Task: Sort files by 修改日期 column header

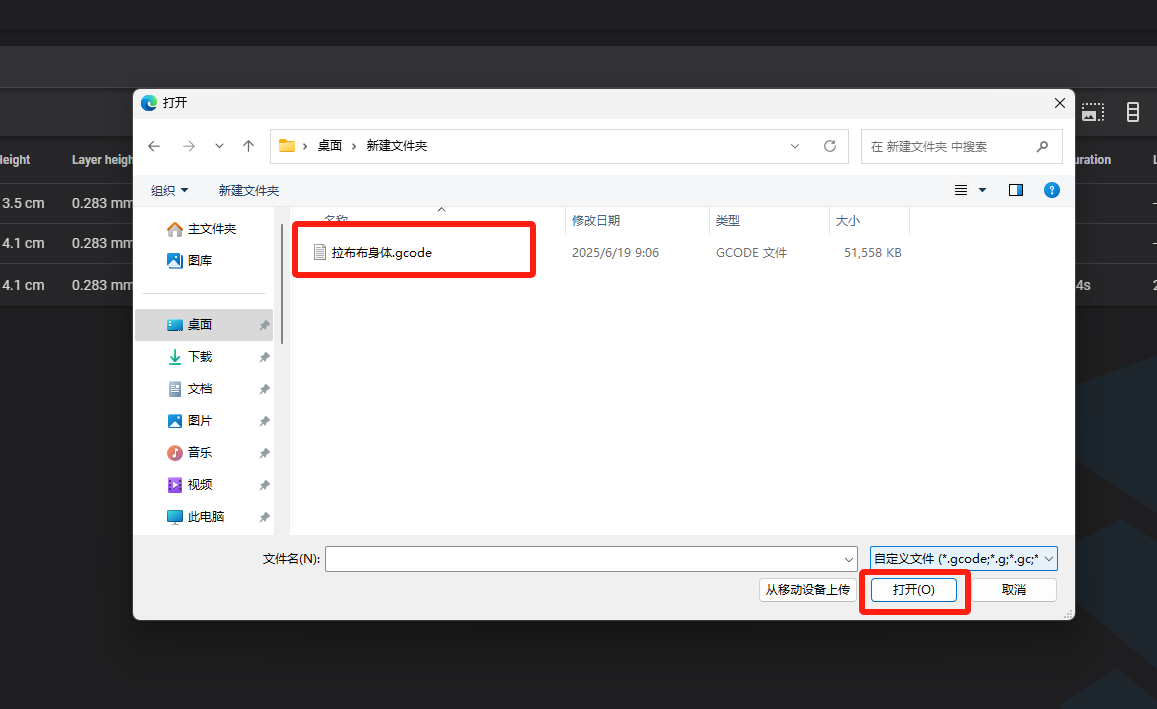Action: (596, 220)
